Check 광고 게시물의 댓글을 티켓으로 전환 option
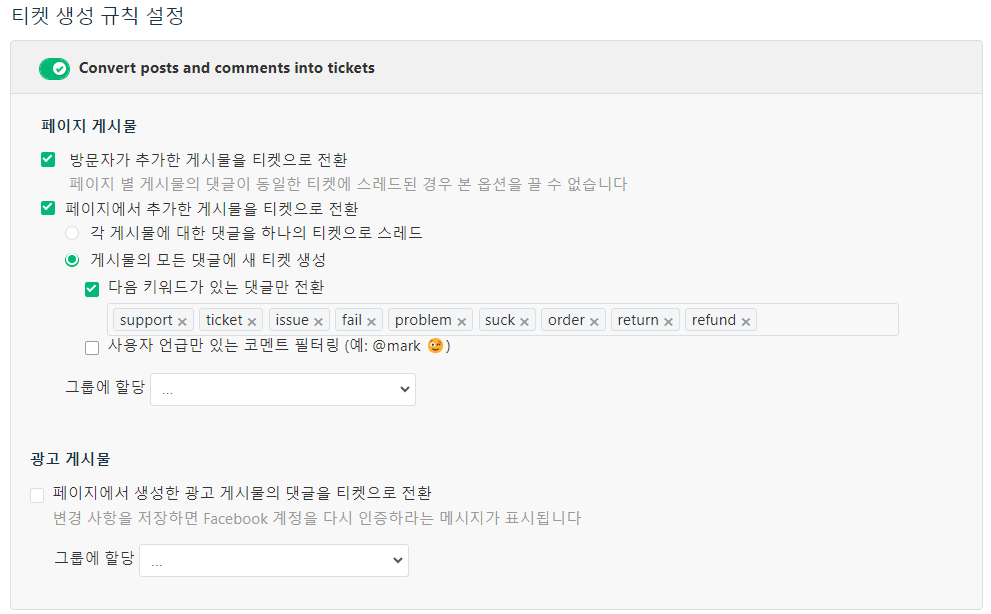This screenshot has width=991, height=614. (37, 495)
